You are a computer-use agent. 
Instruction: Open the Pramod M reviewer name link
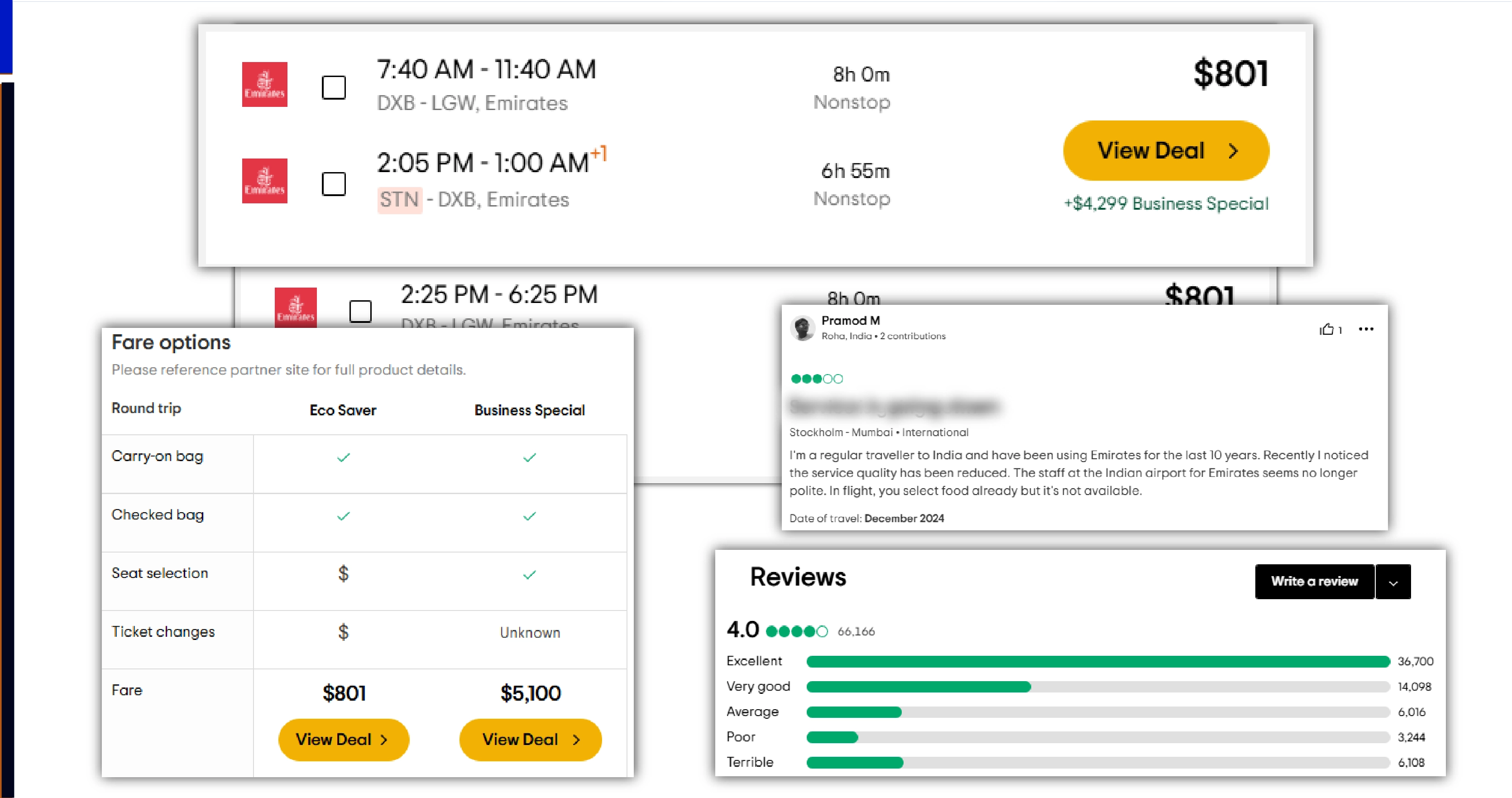pyautogui.click(x=851, y=321)
